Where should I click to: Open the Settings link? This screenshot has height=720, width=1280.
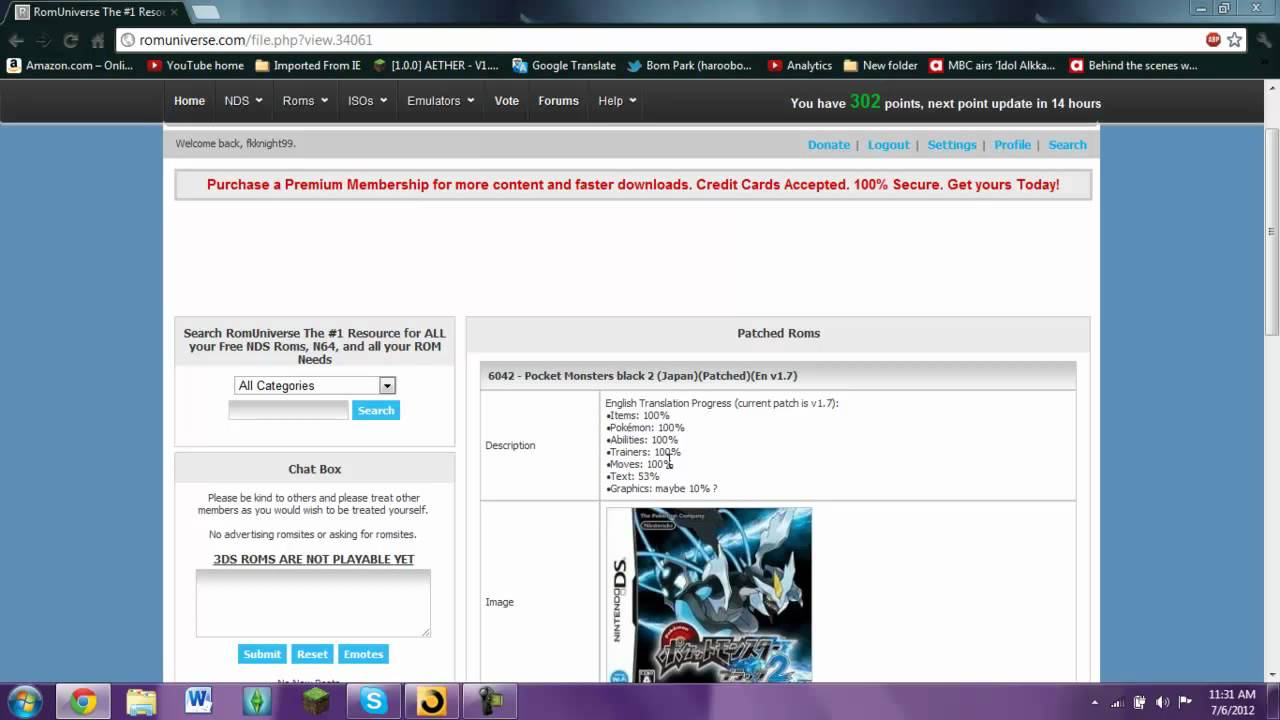[x=952, y=145]
